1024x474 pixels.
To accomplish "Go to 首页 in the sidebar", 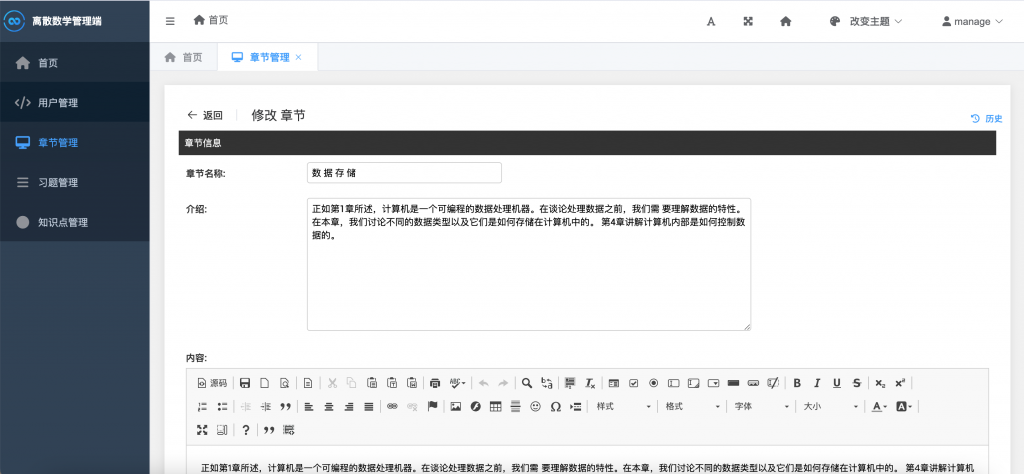I will (x=74, y=63).
